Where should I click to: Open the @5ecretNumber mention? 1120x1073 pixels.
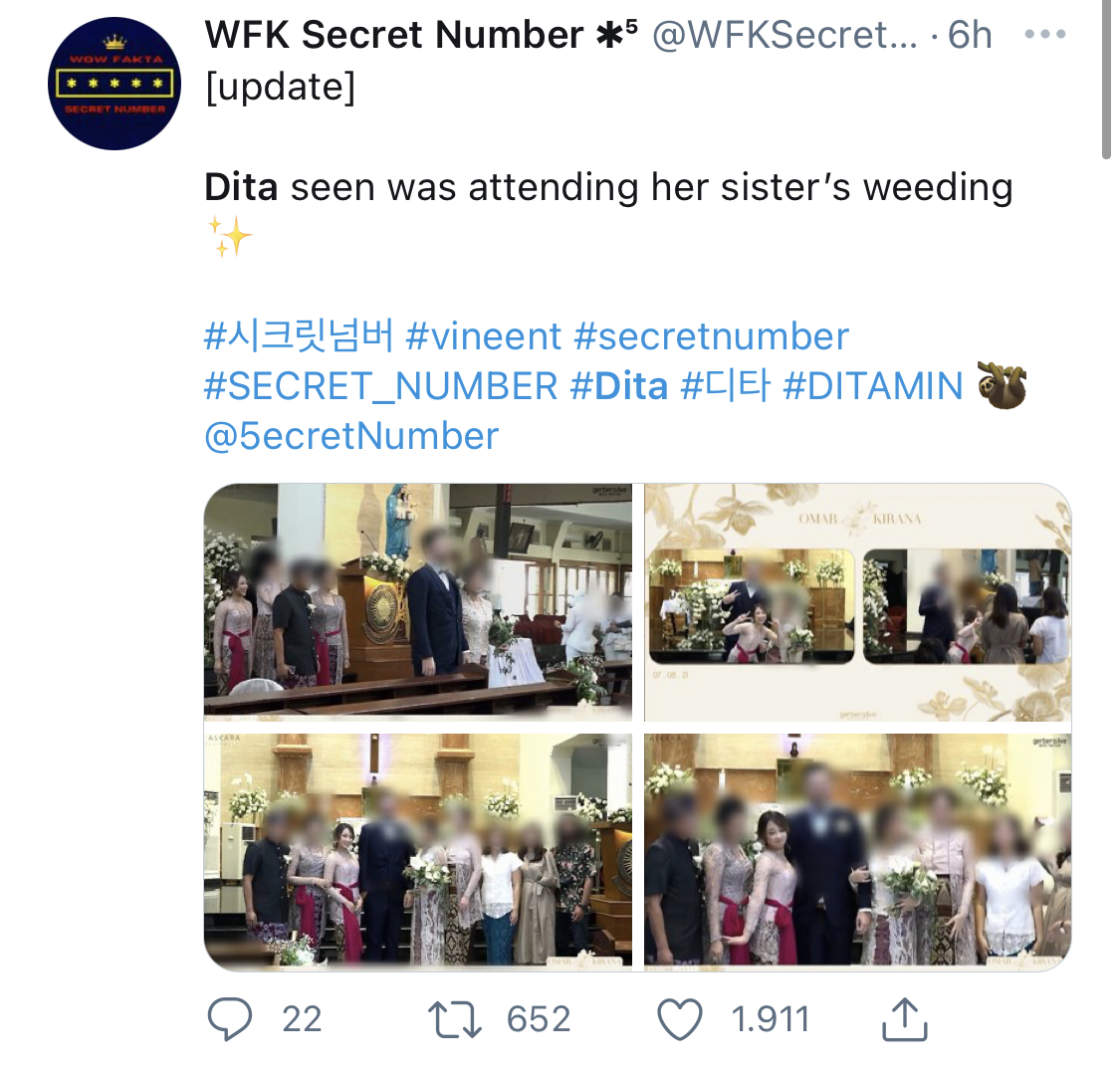click(x=351, y=436)
